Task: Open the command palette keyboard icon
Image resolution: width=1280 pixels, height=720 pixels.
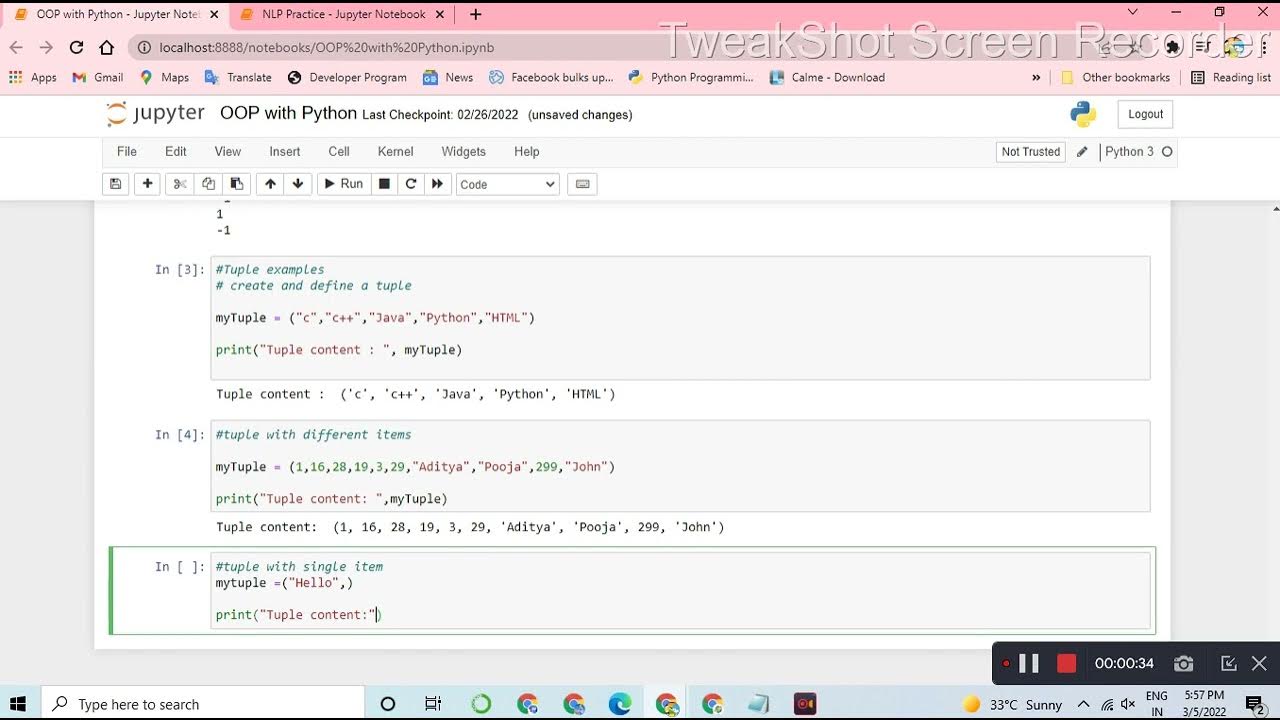Action: (x=583, y=184)
